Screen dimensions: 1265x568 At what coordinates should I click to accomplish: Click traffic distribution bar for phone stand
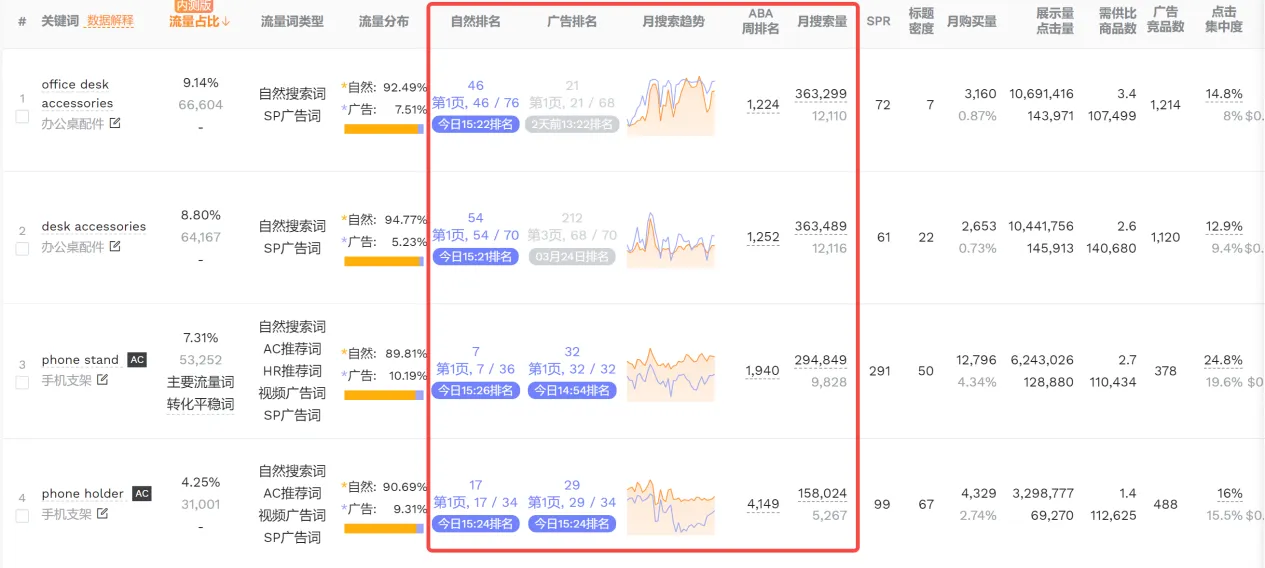(x=384, y=395)
